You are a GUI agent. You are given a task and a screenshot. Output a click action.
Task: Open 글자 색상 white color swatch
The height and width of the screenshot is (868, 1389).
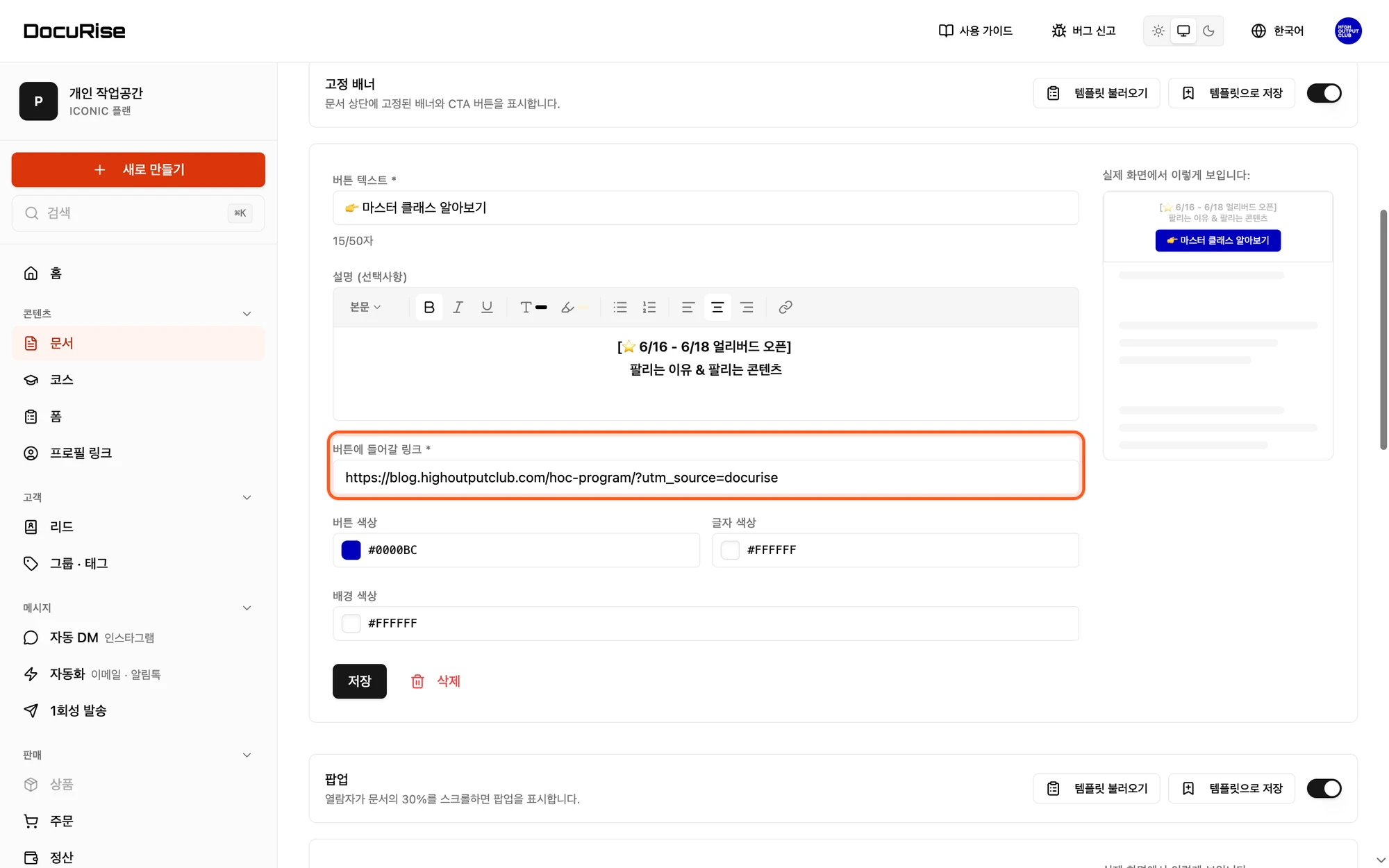[731, 550]
